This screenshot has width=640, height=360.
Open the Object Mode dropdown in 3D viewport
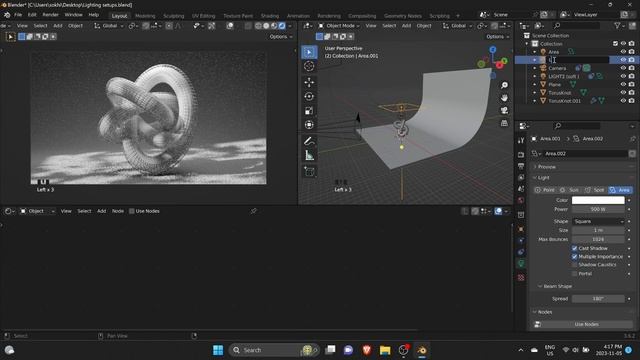coord(339,26)
